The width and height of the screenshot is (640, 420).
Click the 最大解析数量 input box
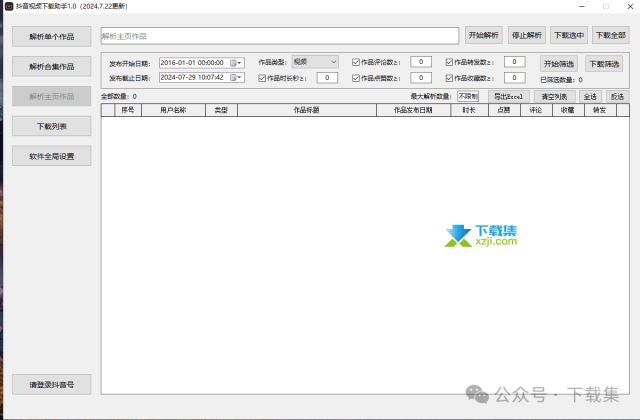(x=468, y=96)
